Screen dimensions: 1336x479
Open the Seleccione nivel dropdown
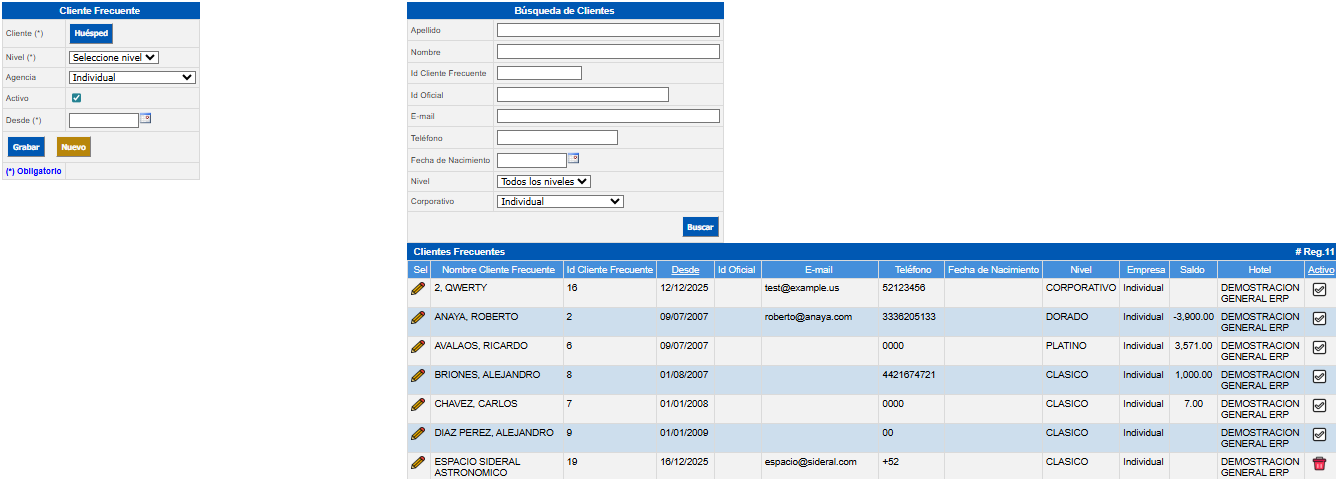[114, 58]
